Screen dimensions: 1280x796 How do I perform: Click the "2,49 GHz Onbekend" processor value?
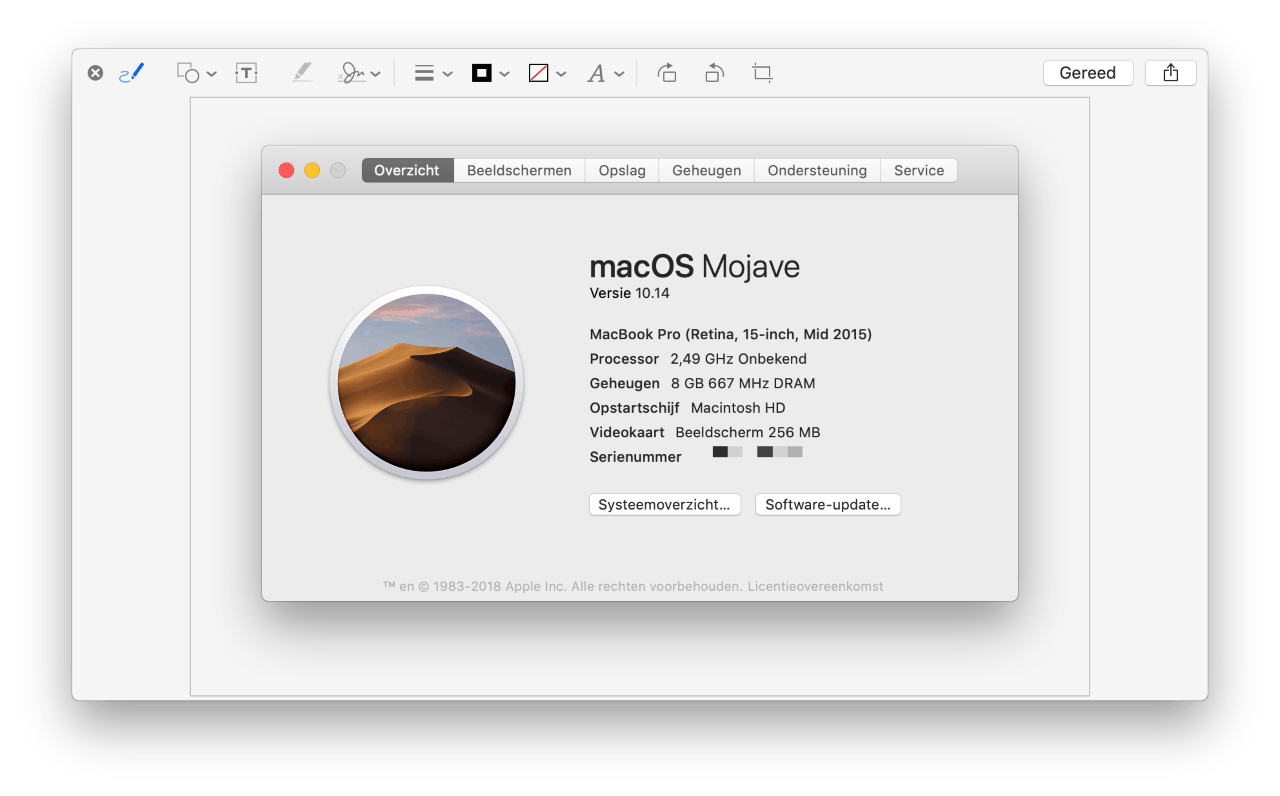(x=738, y=359)
